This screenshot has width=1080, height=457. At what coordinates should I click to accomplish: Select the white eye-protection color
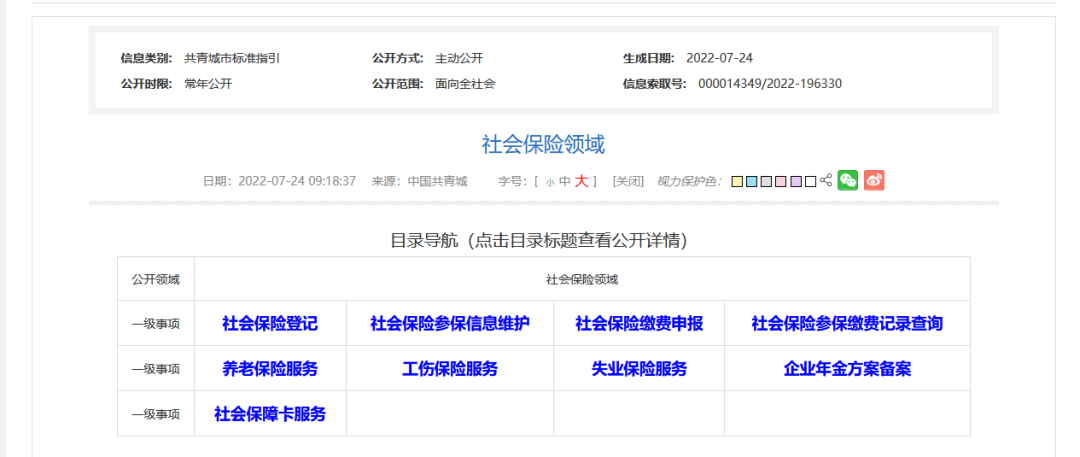810,182
